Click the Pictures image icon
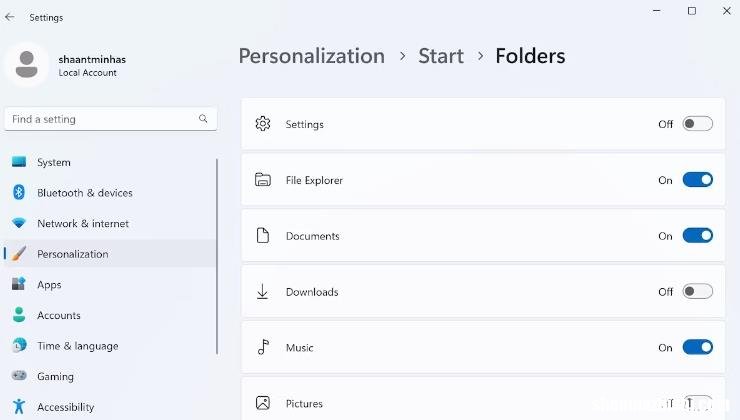740x420 pixels. [x=263, y=403]
